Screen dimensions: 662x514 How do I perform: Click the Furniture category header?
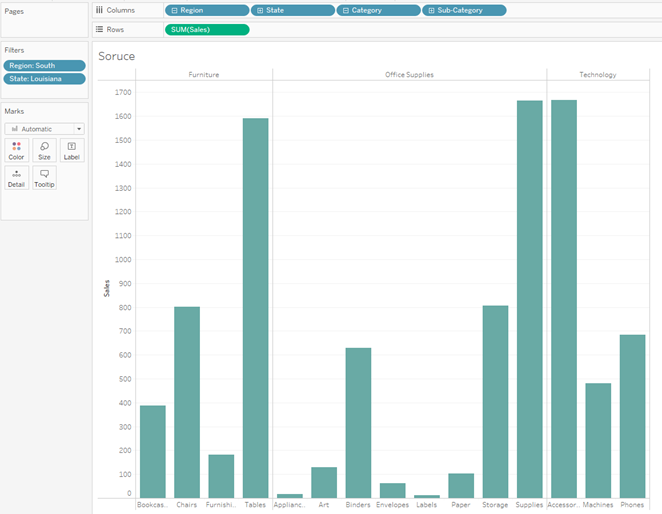tap(203, 75)
